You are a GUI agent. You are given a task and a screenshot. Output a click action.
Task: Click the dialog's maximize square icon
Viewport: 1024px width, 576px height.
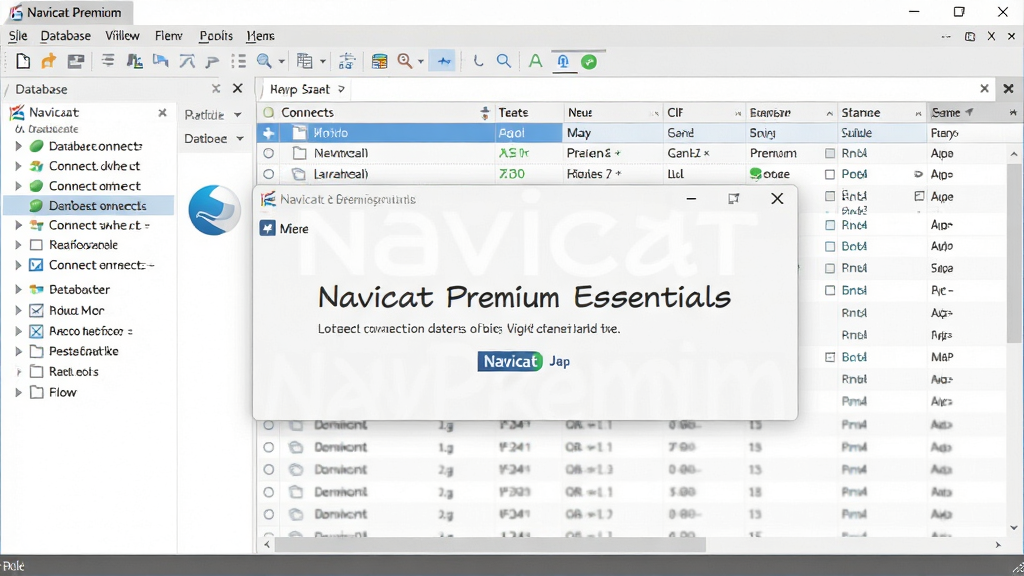pyautogui.click(x=733, y=199)
